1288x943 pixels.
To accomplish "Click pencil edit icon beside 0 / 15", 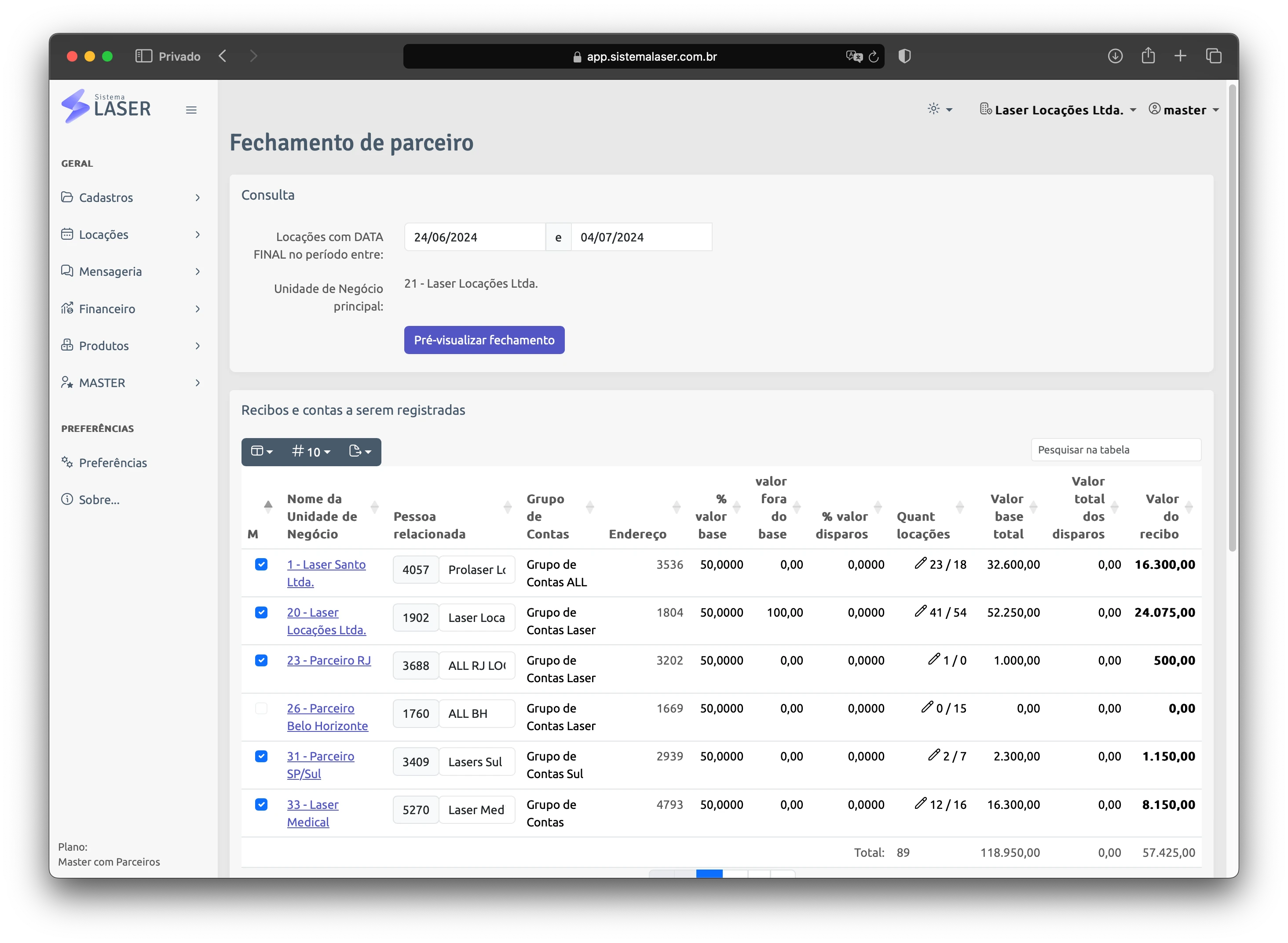I will tap(927, 707).
